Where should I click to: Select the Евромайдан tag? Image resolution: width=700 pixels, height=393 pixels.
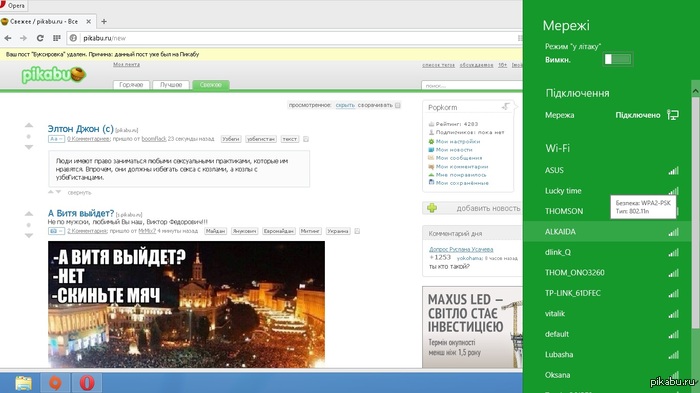279,231
